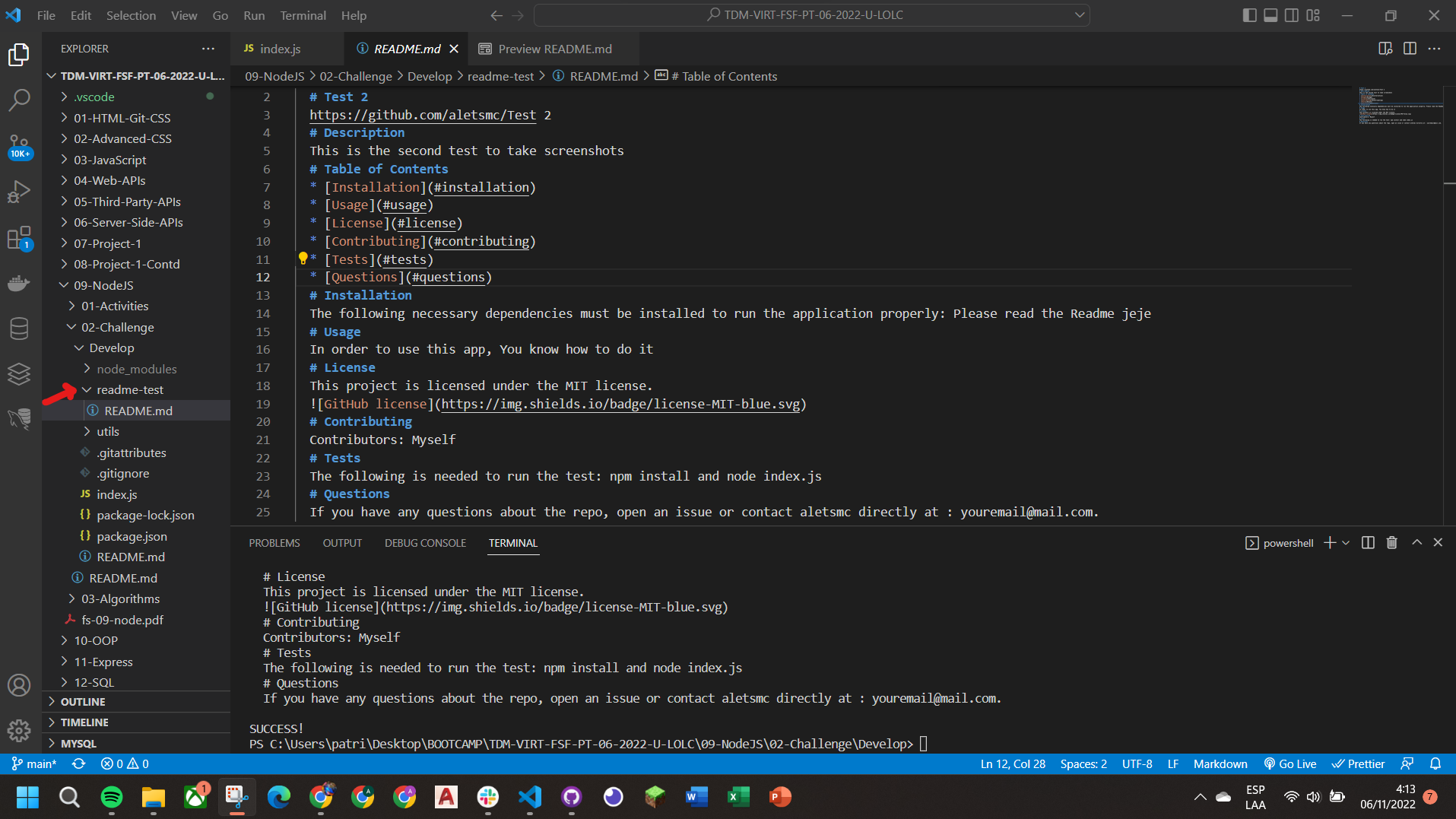This screenshot has width=1456, height=819.
Task: Toggle panel layout button in title bar
Action: (1270, 15)
